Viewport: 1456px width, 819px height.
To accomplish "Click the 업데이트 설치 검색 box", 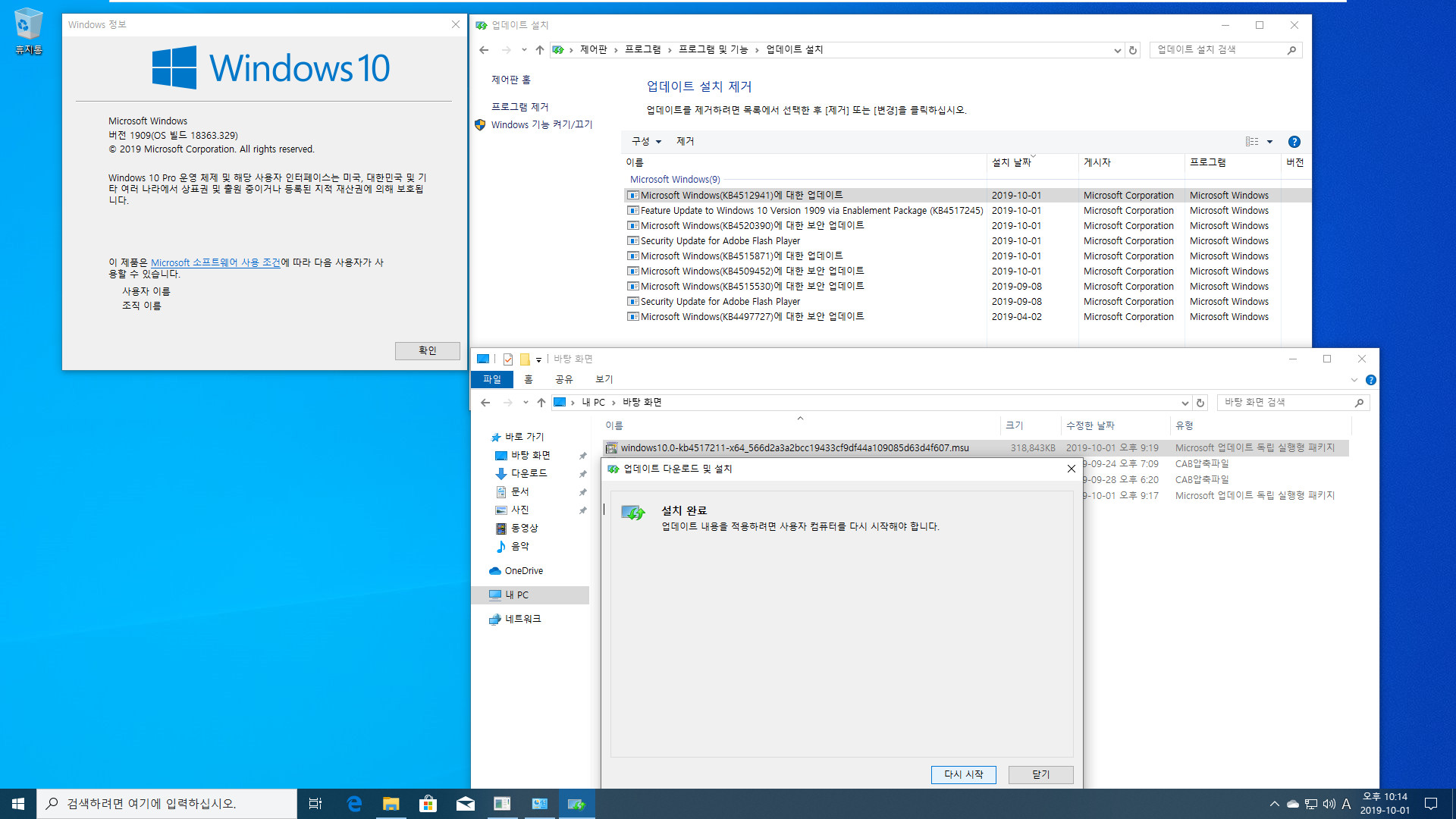I will [x=1225, y=50].
